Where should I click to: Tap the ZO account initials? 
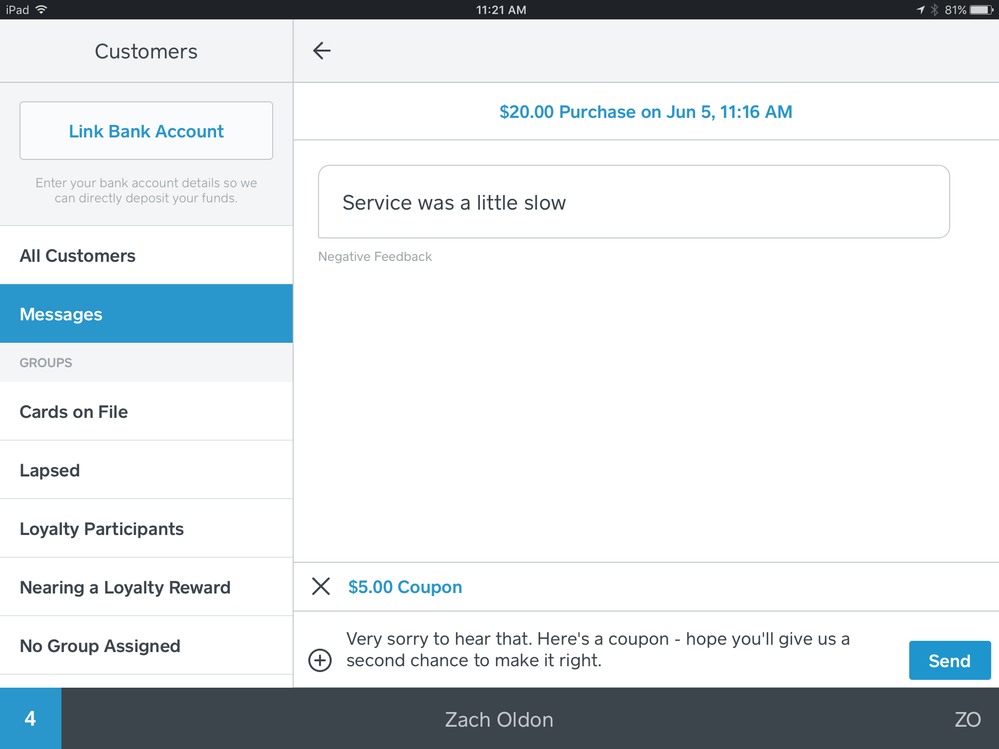[966, 719]
